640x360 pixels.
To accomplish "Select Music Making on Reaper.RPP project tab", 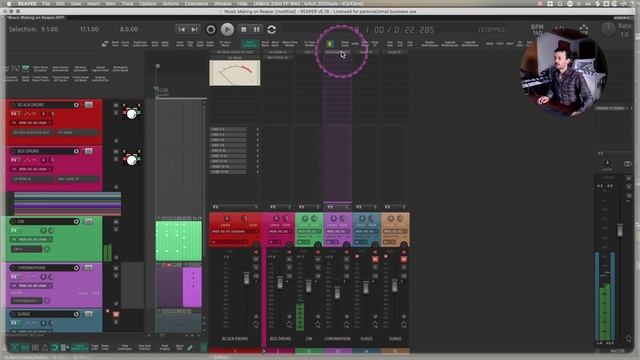I will click(x=36, y=18).
